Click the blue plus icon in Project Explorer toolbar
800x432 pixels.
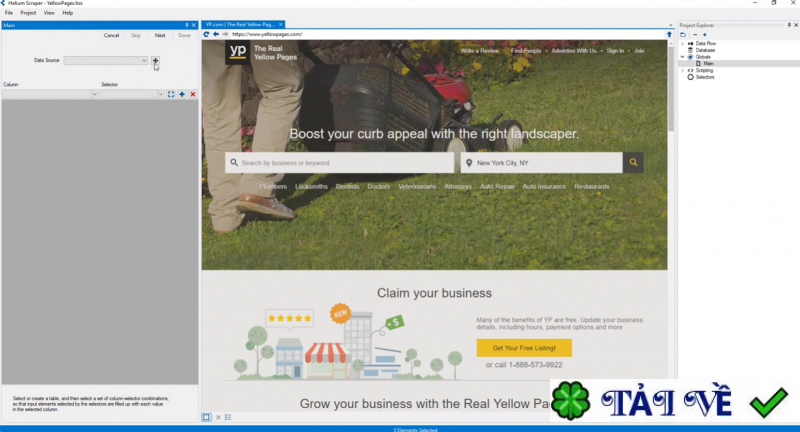tap(705, 35)
